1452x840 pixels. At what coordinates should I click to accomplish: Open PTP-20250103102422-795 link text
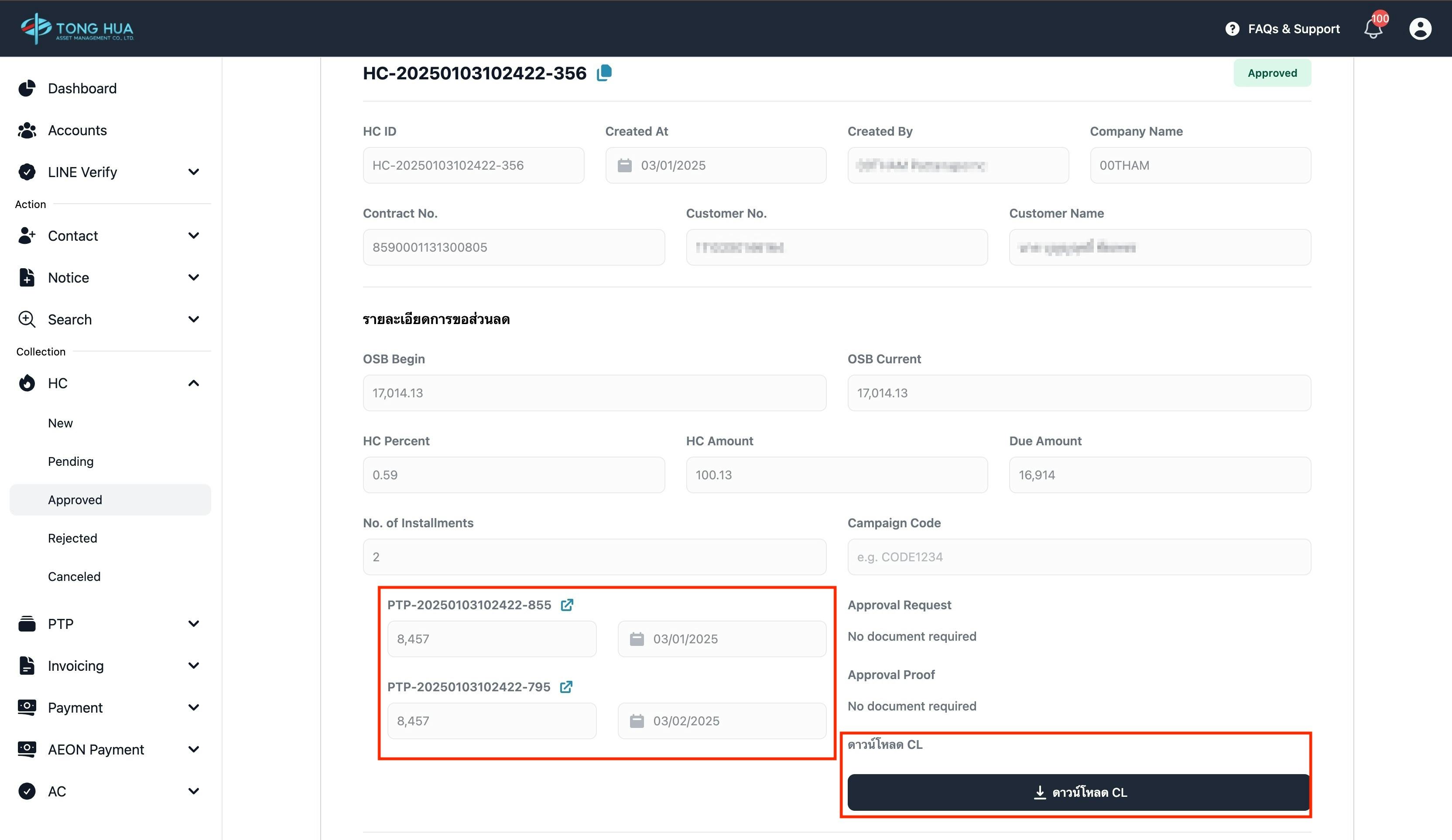tap(469, 687)
